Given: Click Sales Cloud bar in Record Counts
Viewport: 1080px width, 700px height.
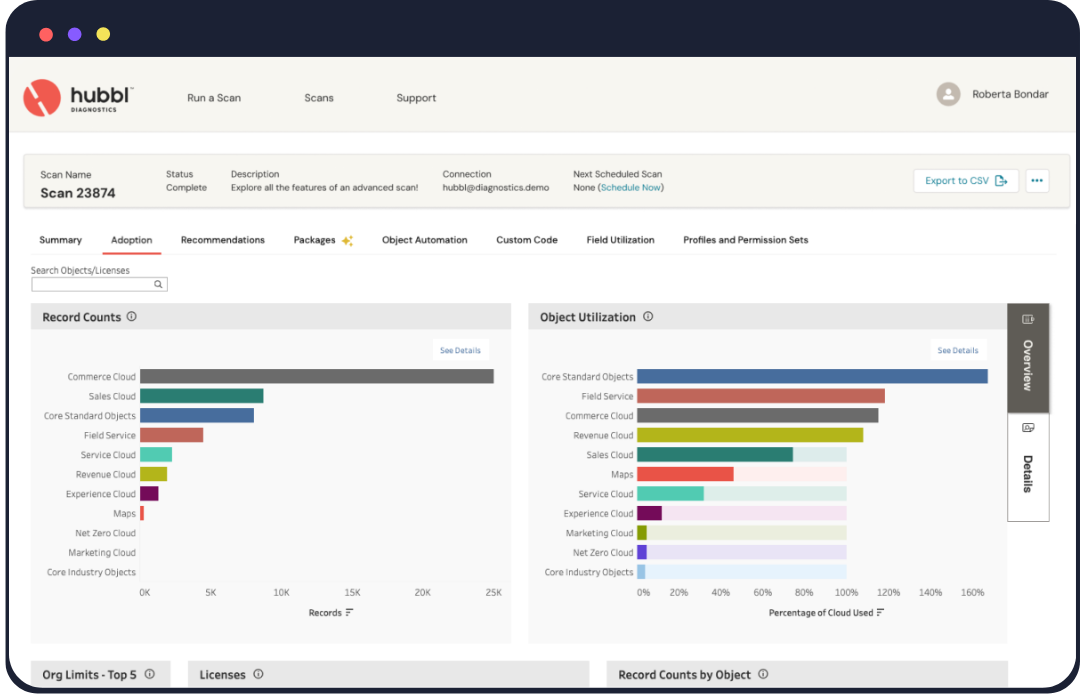Looking at the screenshot, I should pos(202,395).
